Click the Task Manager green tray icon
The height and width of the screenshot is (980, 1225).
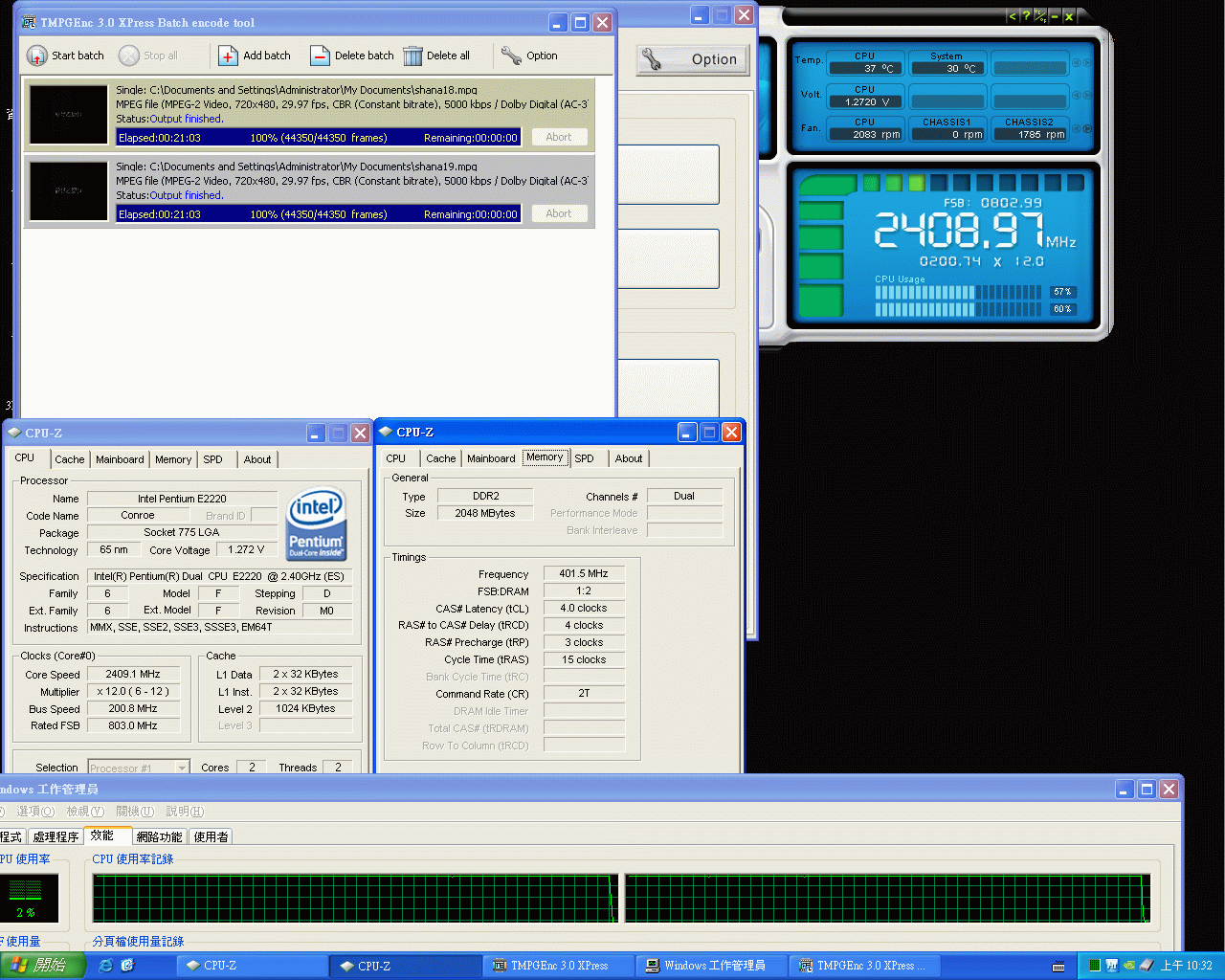[x=1094, y=966]
